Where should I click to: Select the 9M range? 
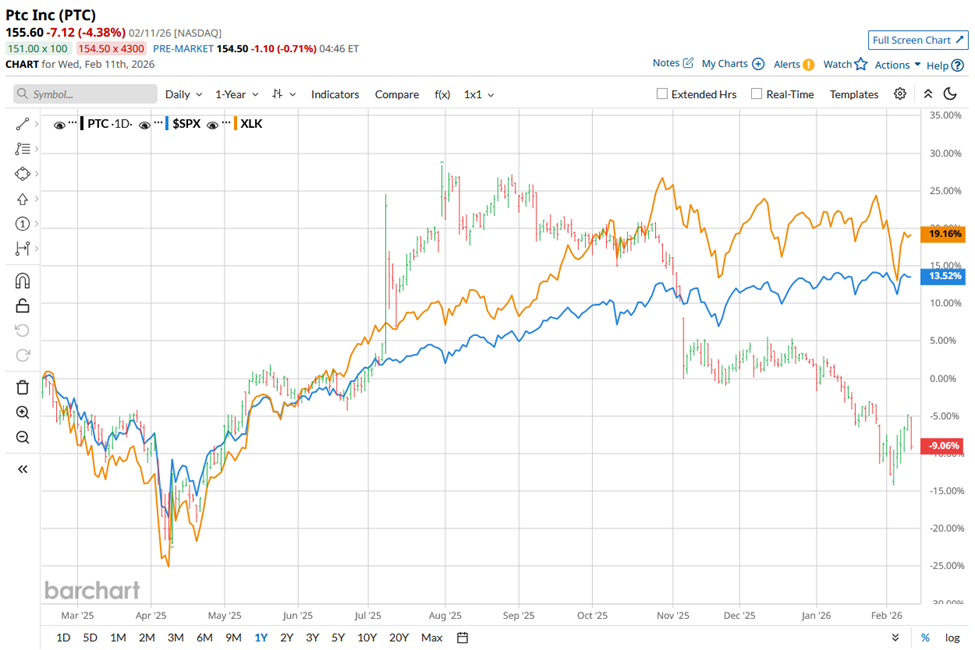[233, 638]
